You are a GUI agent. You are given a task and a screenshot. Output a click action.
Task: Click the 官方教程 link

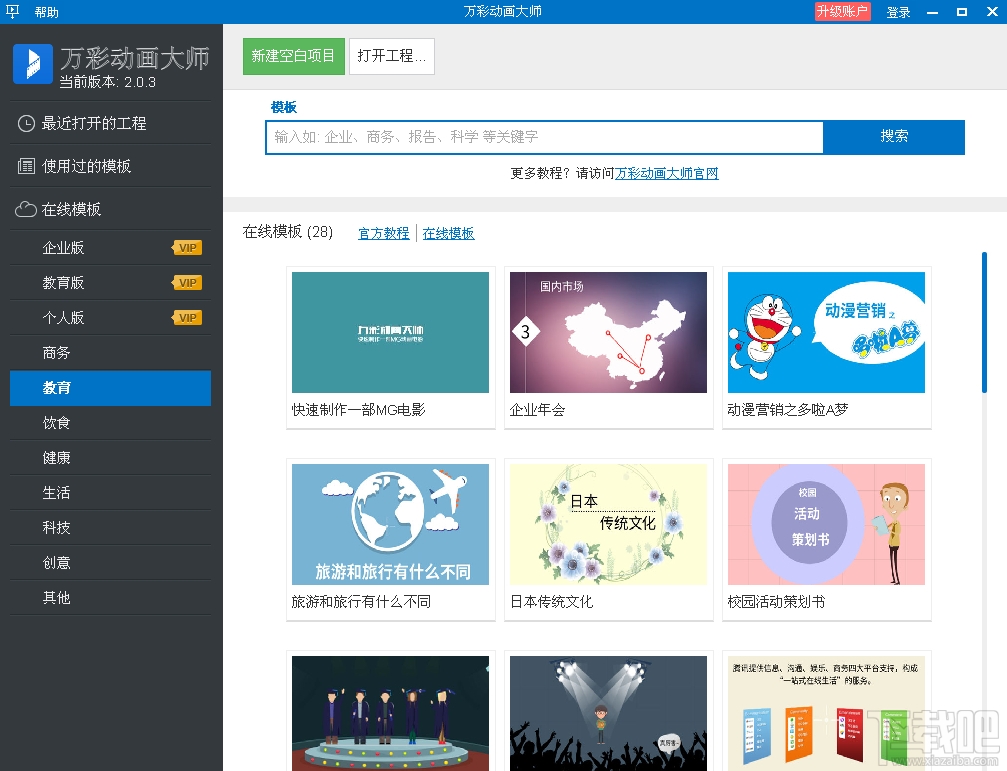pyautogui.click(x=383, y=233)
